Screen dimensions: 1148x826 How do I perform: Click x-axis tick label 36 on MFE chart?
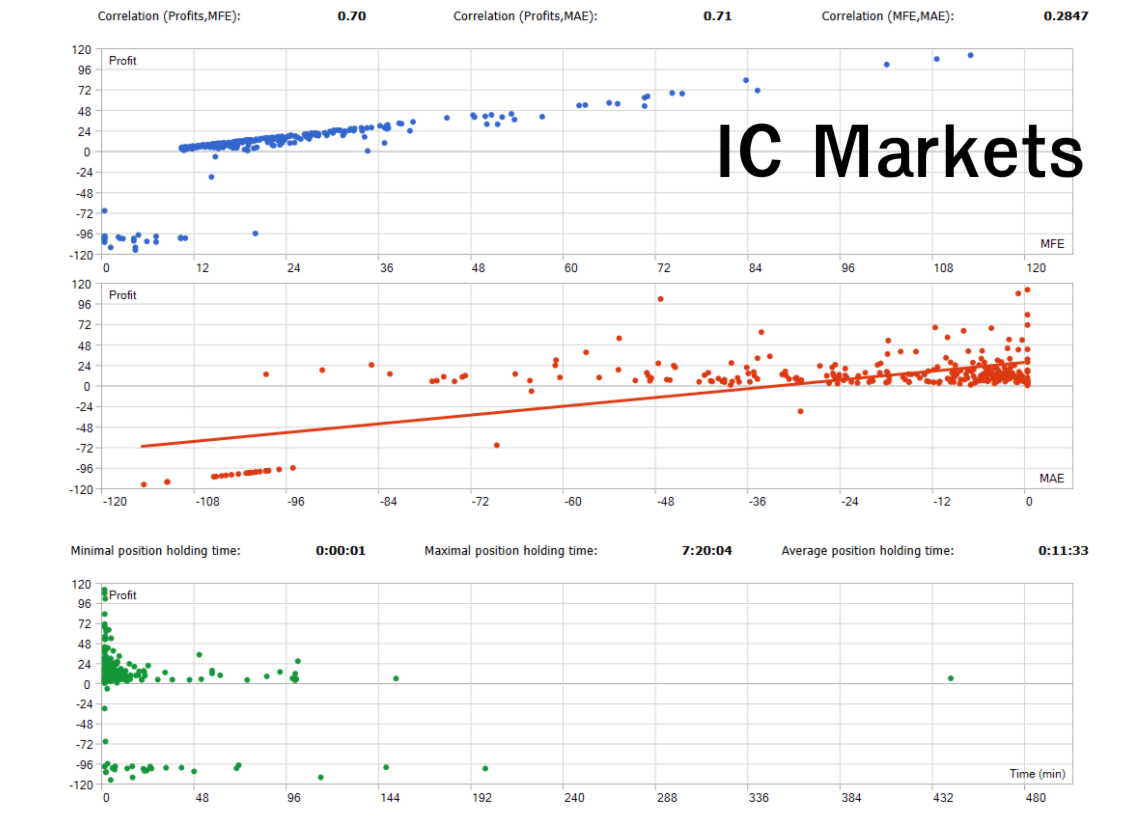[x=386, y=268]
